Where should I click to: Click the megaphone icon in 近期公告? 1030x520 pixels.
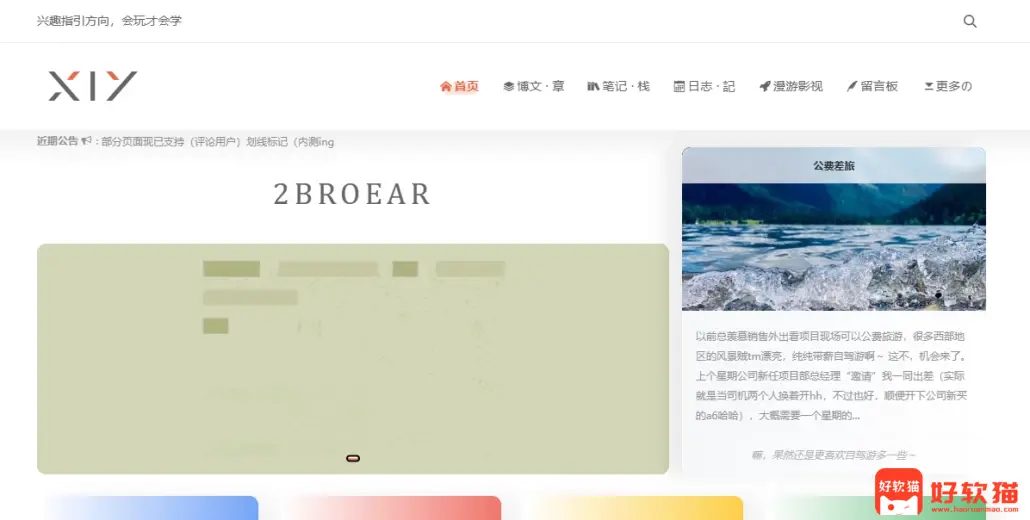click(87, 141)
